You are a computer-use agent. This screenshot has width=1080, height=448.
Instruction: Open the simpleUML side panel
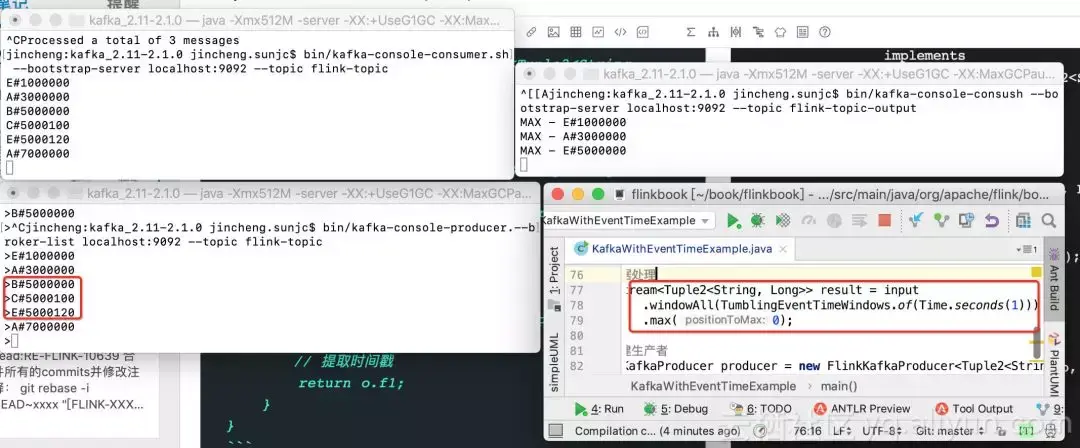coord(554,363)
